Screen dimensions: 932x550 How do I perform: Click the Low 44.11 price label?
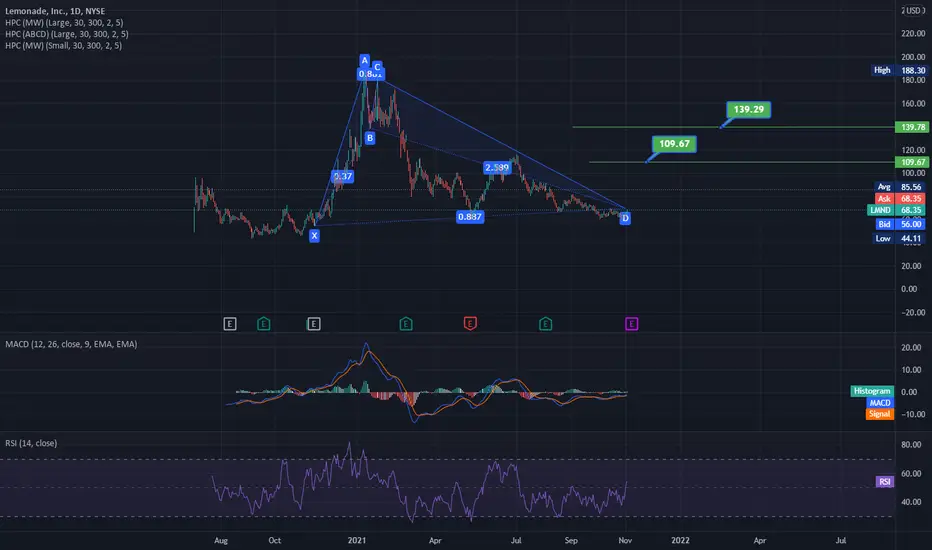coord(899,238)
